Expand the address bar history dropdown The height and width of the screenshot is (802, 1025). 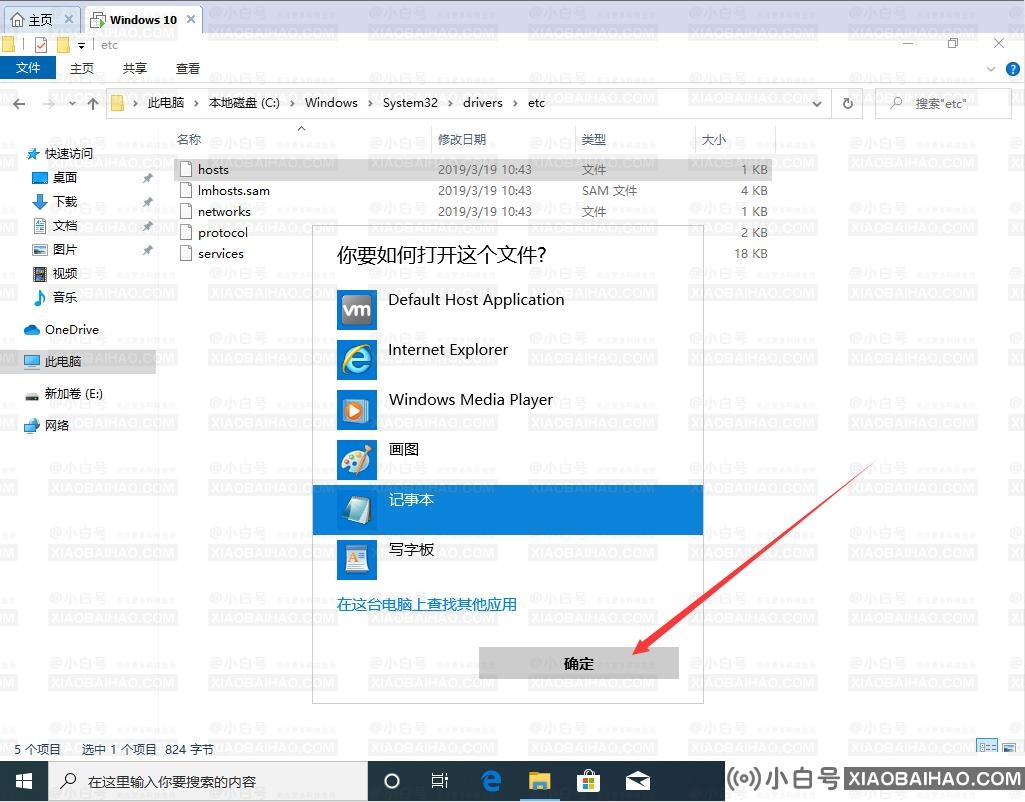817,103
